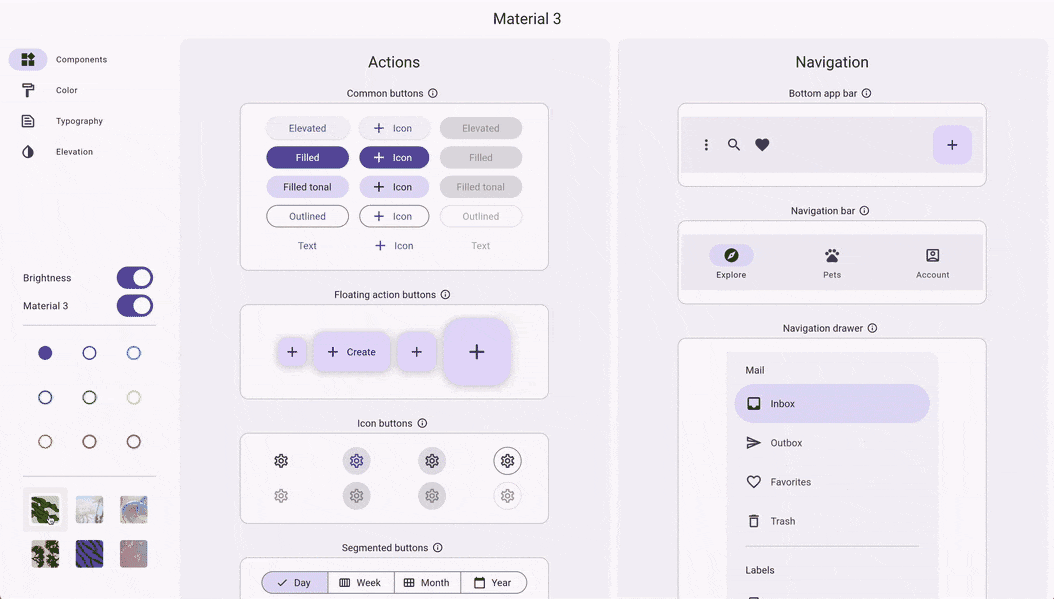The image size is (1054, 599).
Task: Select the Account destination in the navigation bar
Action: tap(932, 261)
